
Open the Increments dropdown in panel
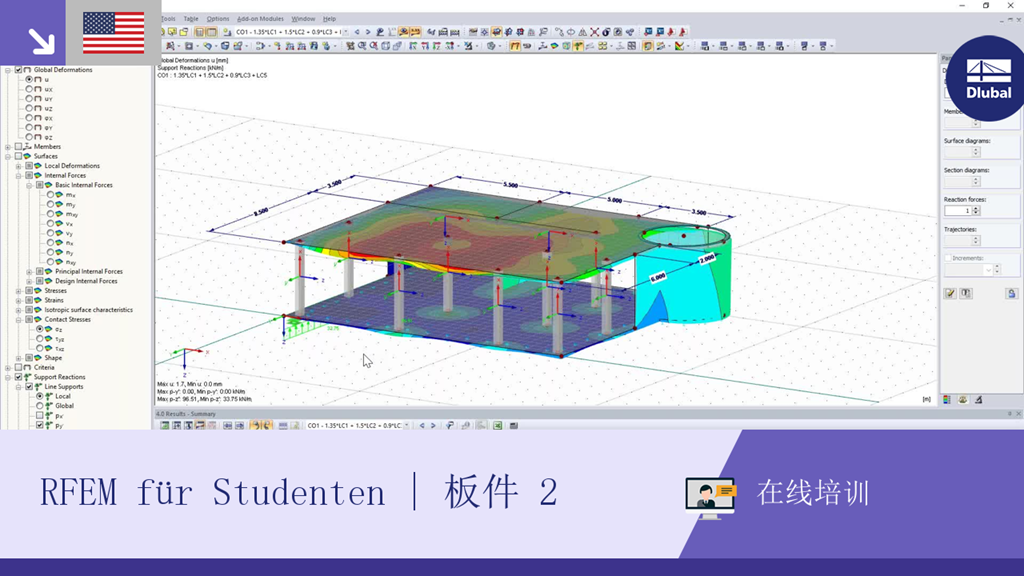coord(988,270)
